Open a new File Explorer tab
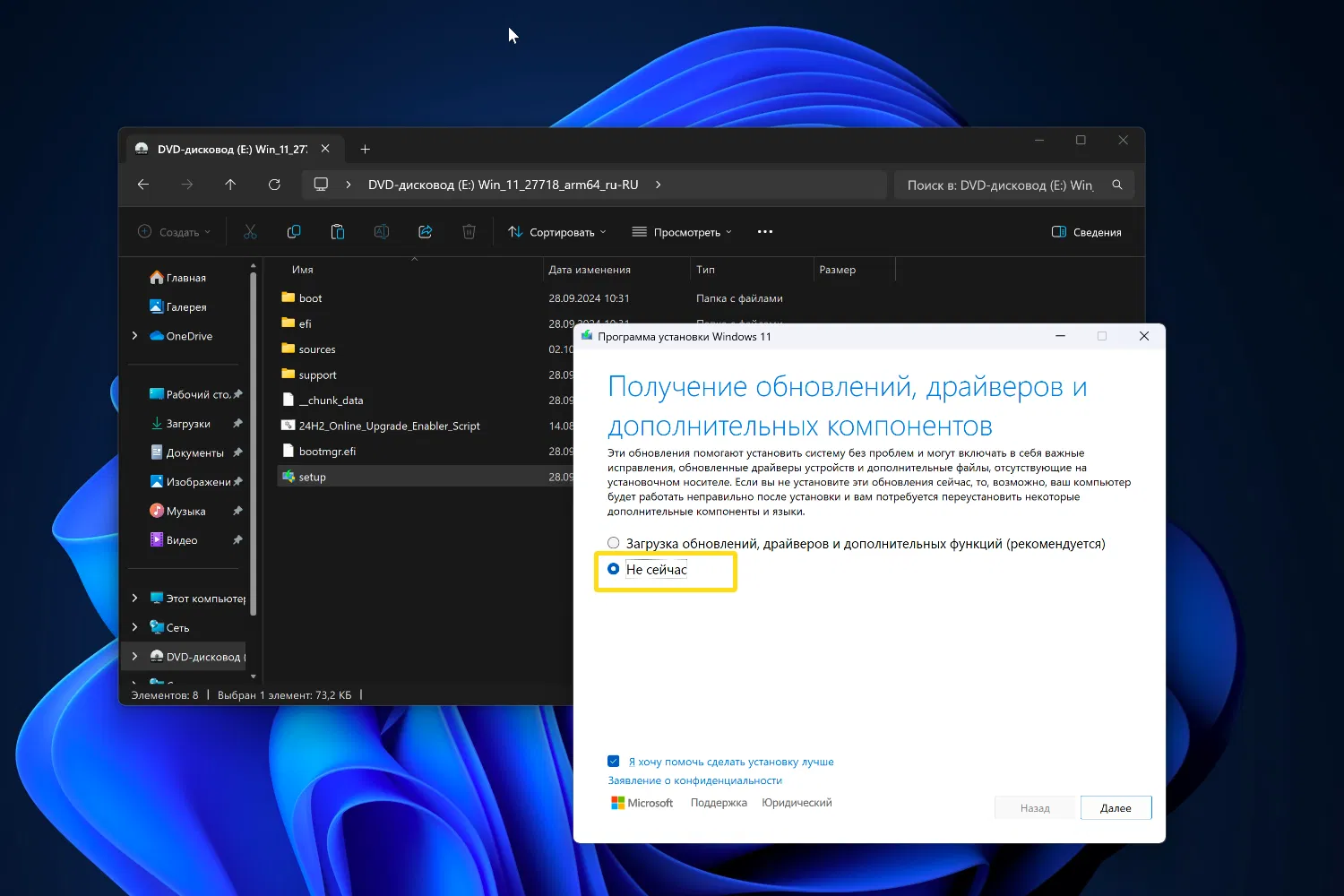1344x896 pixels. point(365,150)
